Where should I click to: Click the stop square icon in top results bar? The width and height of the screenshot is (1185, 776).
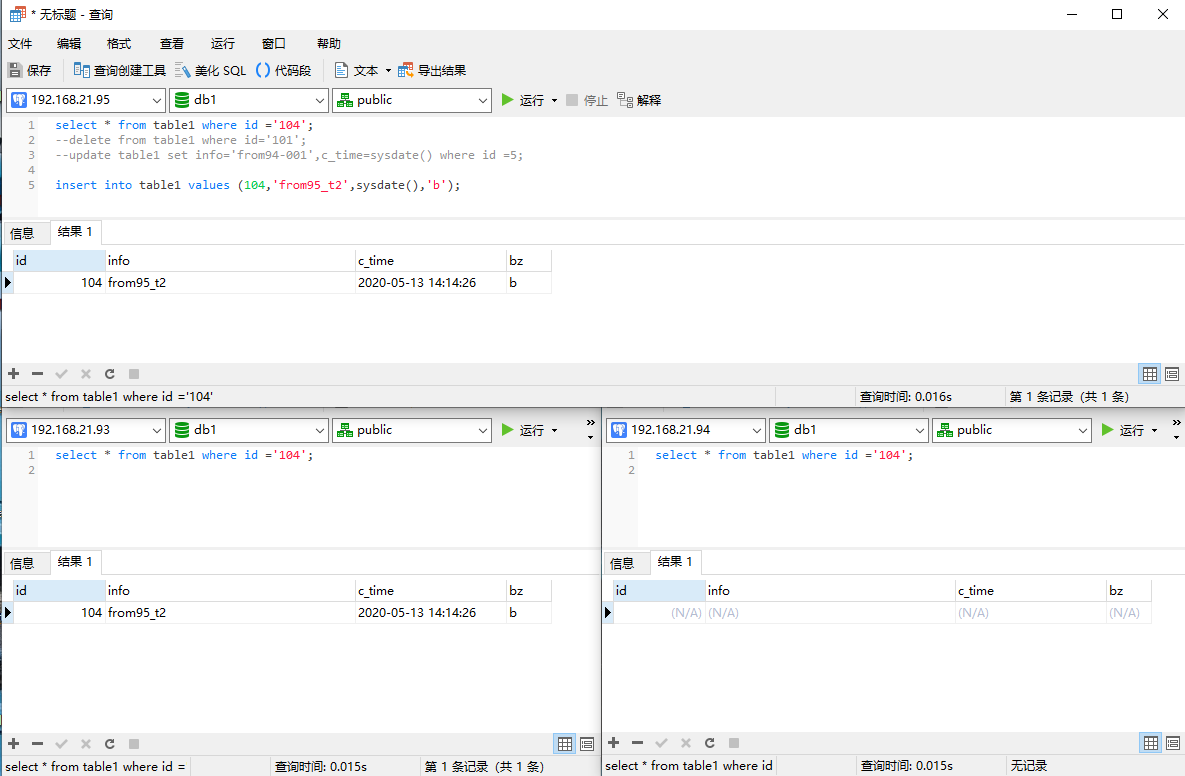[134, 374]
